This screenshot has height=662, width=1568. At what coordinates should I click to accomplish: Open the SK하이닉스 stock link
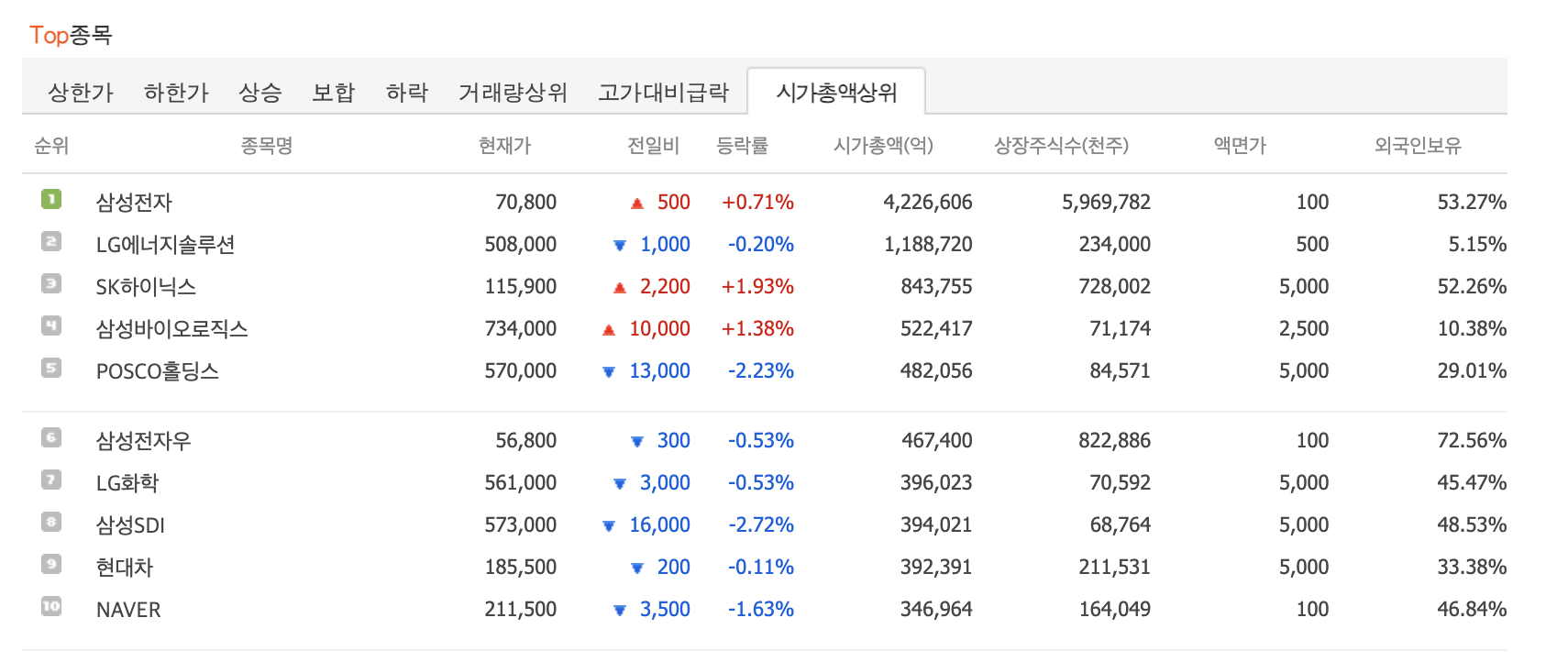146,287
